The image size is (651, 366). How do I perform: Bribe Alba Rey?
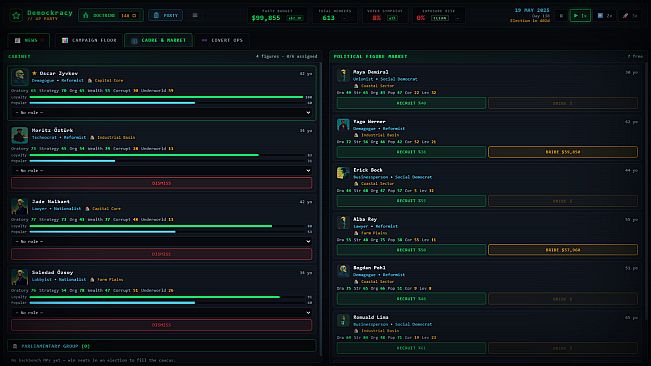point(563,250)
